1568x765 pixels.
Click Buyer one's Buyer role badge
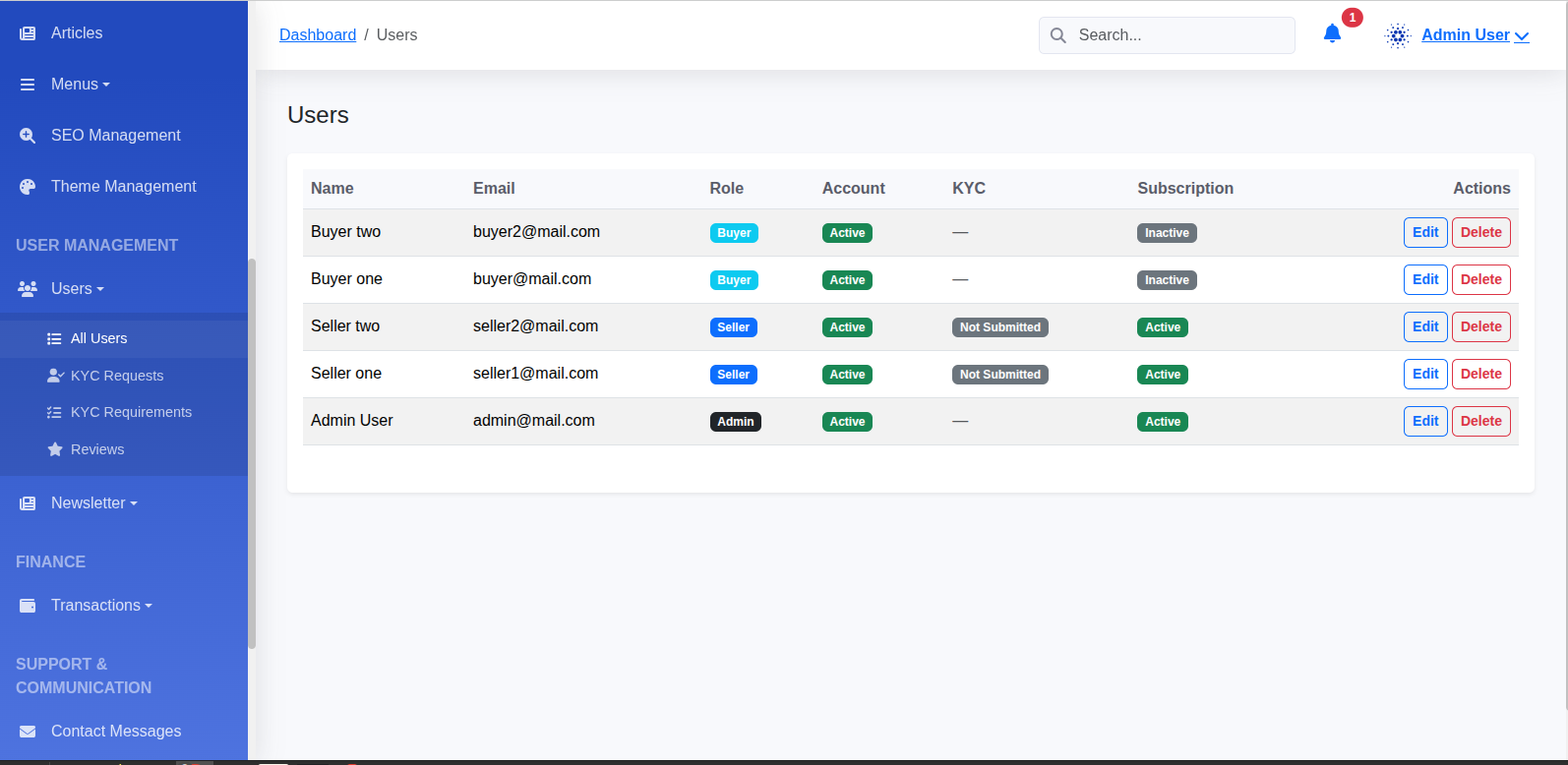click(734, 280)
